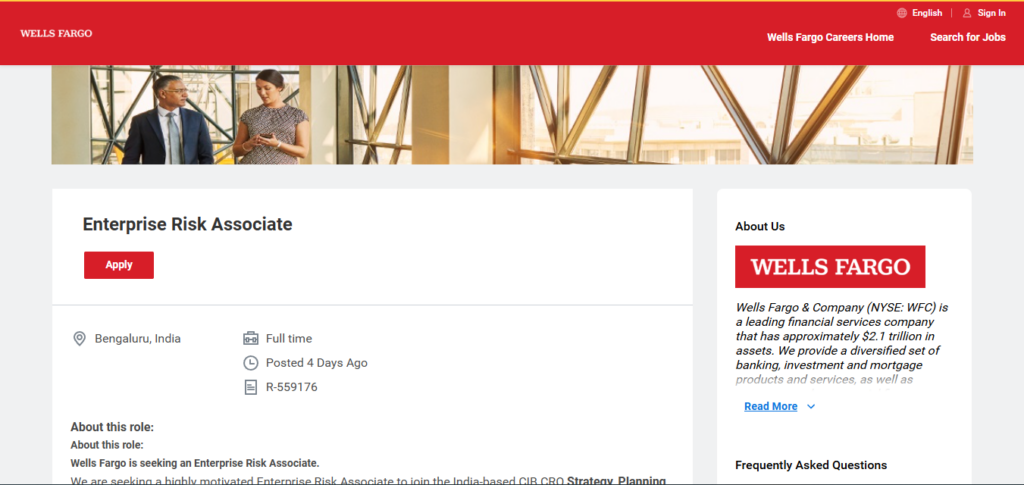1024x485 pixels.
Task: Select 'Wells Fargo is seeking an Enterprise Risk Associate' line
Action: (195, 463)
